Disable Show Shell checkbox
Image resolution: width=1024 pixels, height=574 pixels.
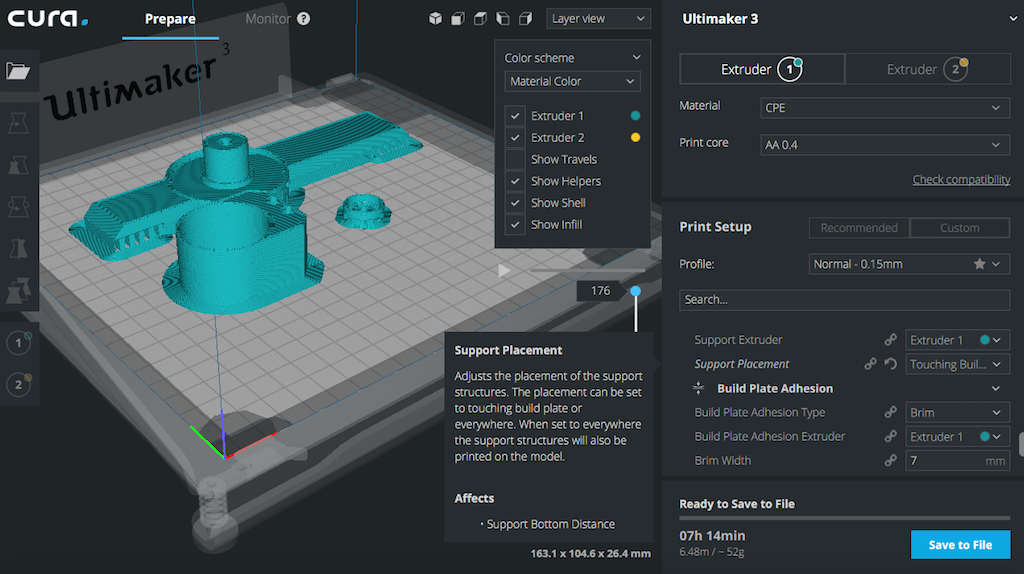point(515,203)
